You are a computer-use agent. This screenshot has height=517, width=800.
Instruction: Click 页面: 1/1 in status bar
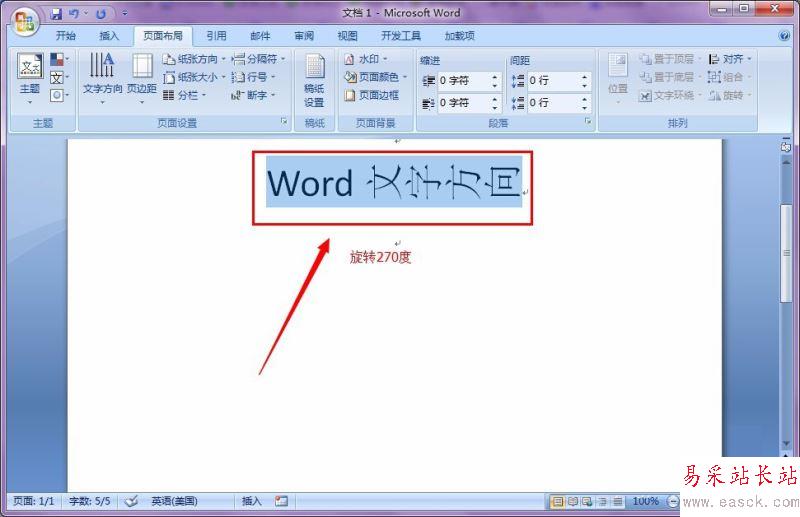(33, 501)
